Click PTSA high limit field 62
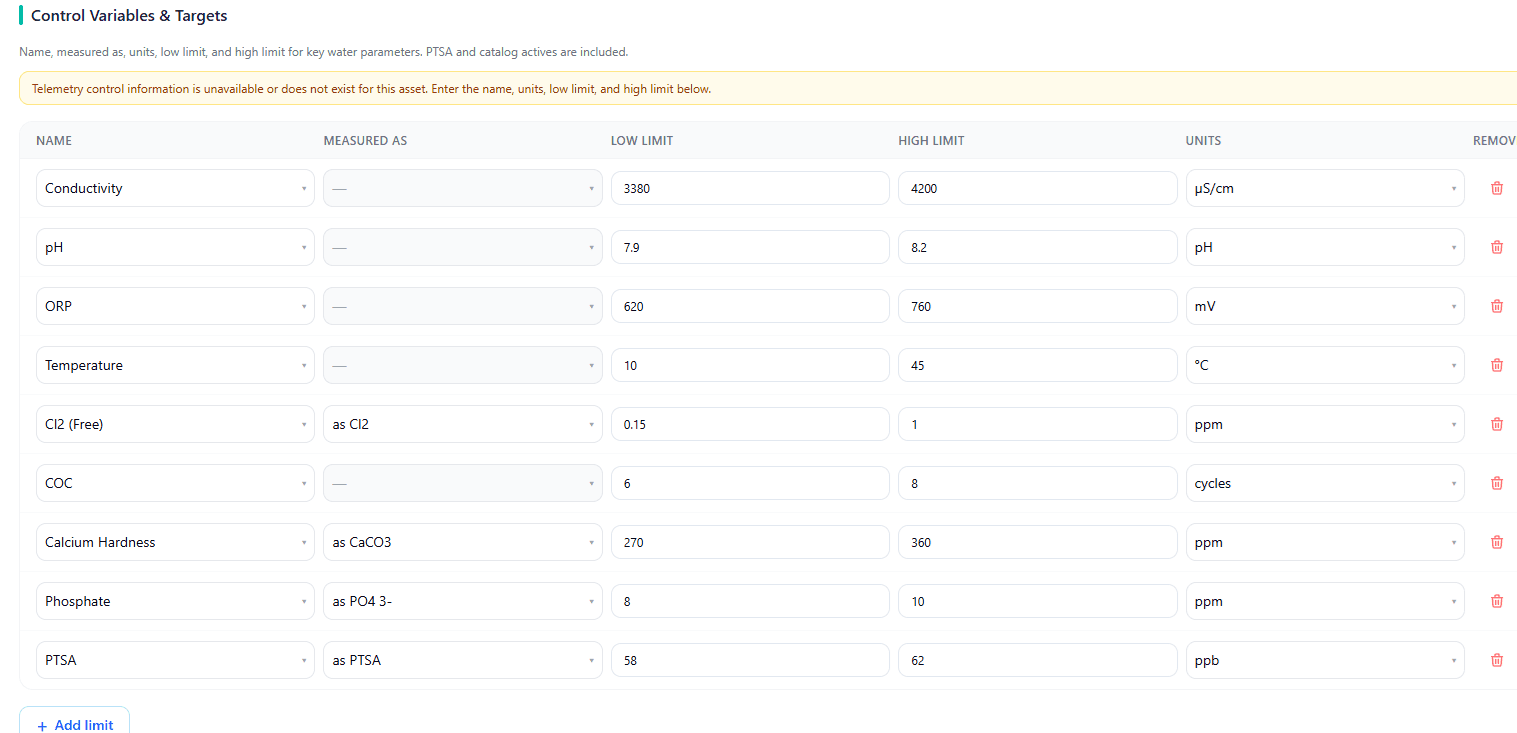 [1037, 660]
